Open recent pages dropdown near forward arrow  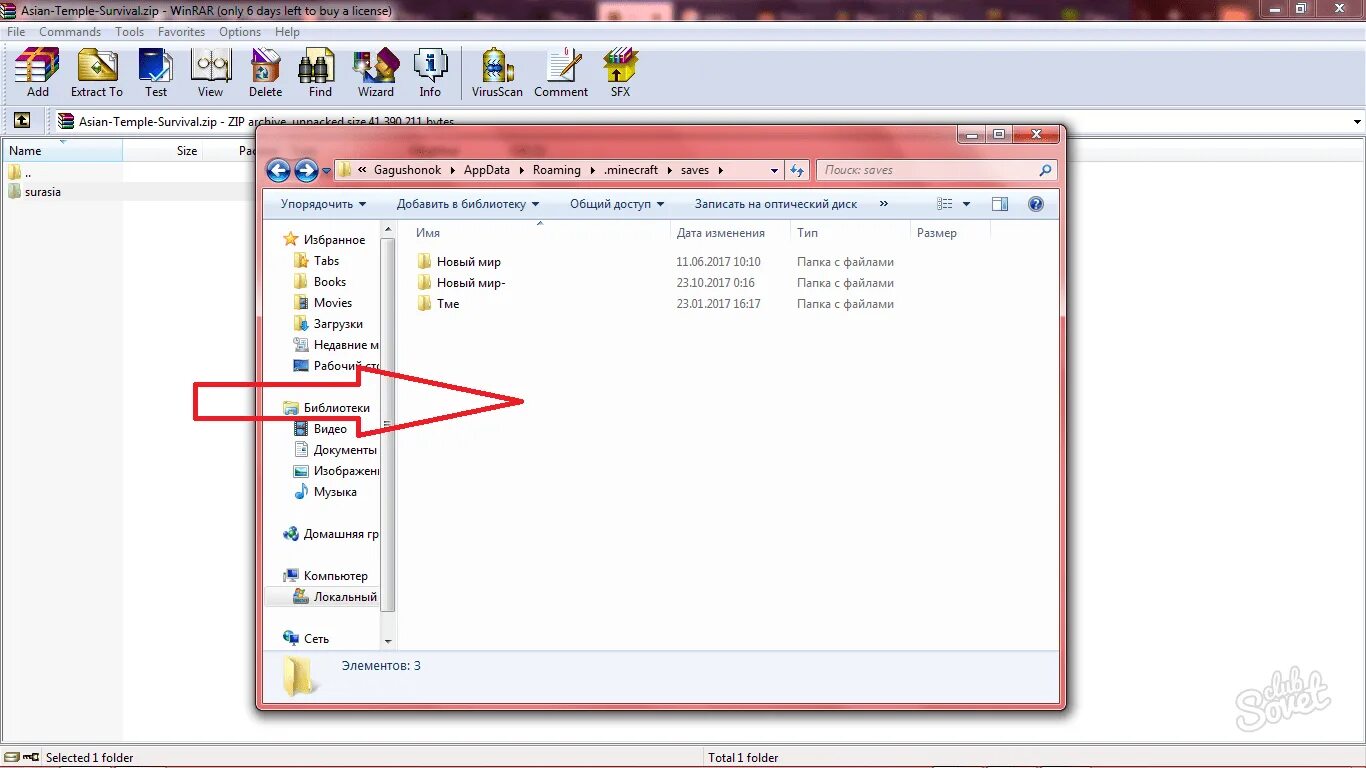point(326,171)
